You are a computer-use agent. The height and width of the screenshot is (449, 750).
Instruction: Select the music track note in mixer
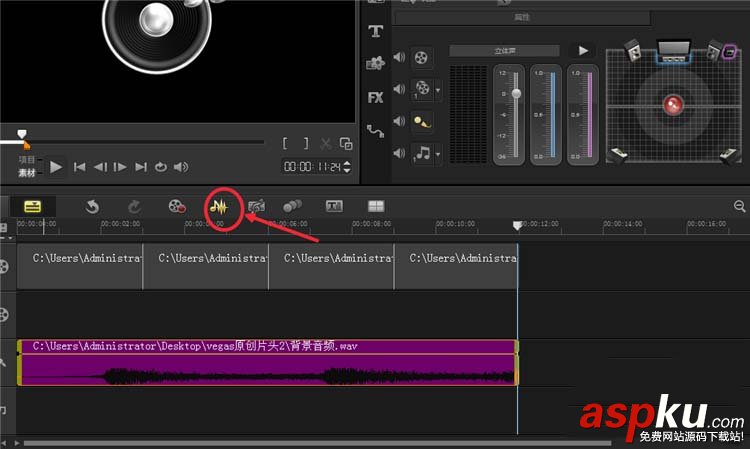(423, 153)
